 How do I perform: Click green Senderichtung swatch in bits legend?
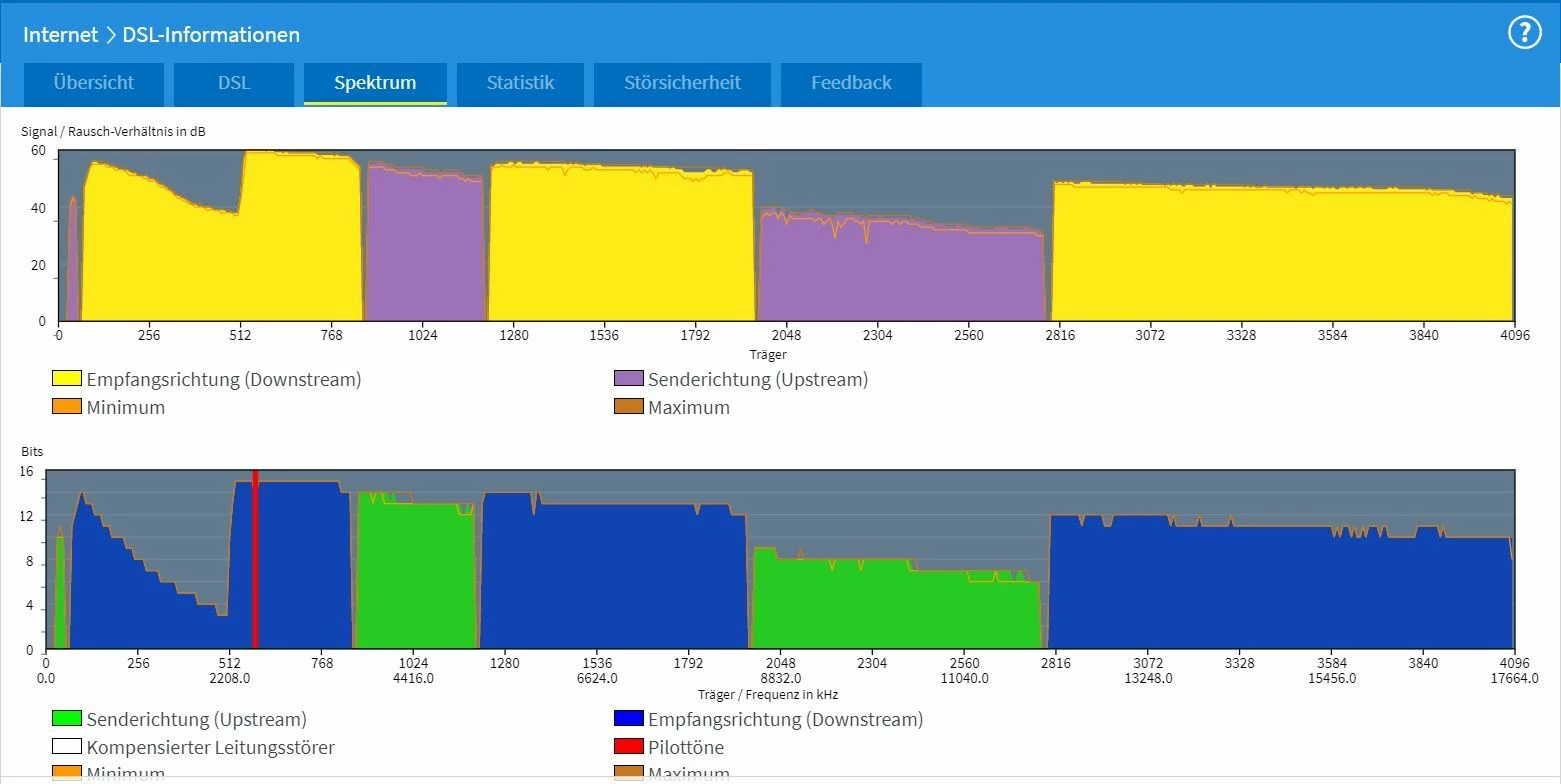coord(67,719)
